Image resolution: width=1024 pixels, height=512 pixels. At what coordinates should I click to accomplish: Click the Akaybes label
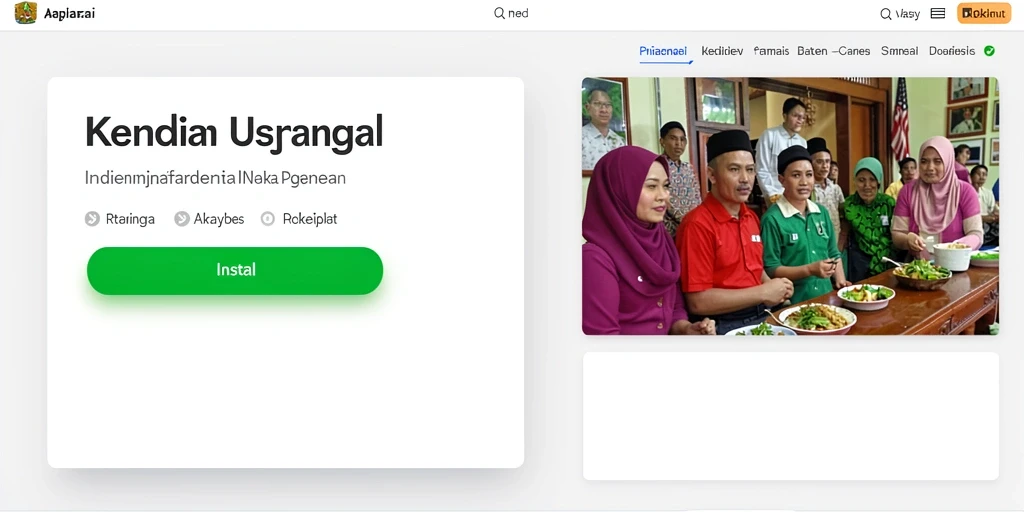point(219,219)
